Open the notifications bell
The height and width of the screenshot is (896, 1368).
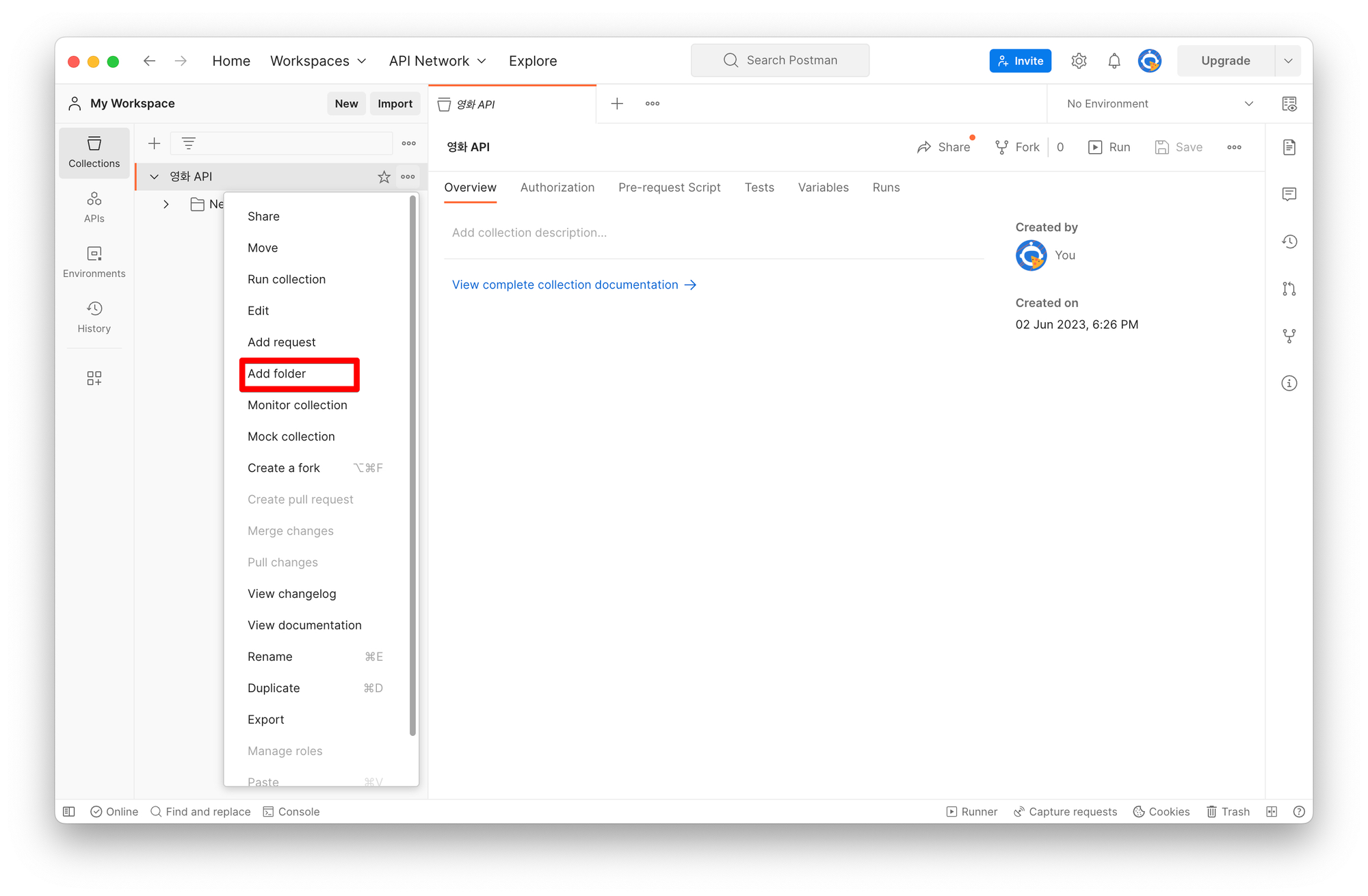coord(1114,61)
